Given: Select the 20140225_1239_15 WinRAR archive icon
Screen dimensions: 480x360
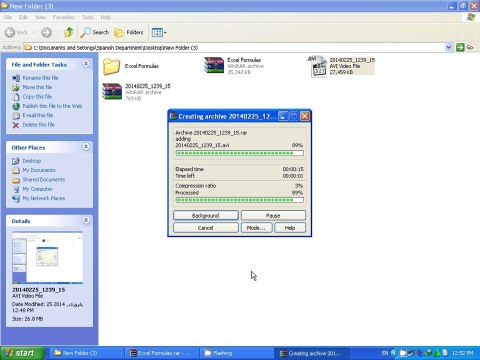Looking at the screenshot, I should (112, 91).
